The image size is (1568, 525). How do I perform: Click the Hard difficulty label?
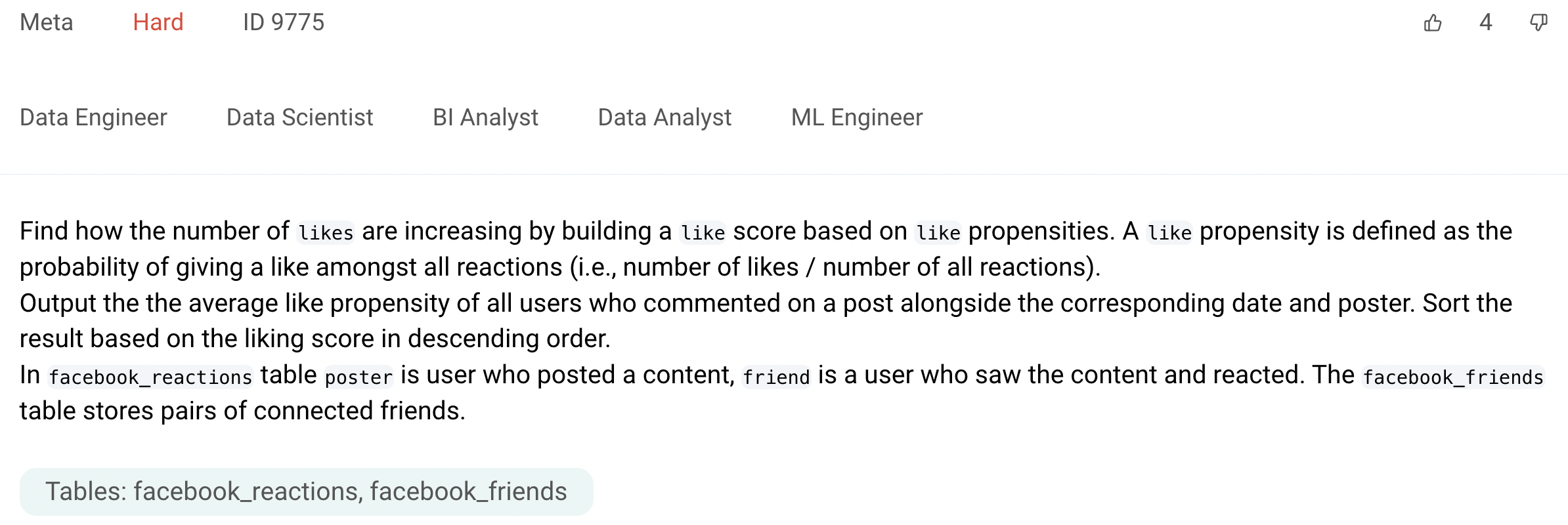click(x=158, y=23)
